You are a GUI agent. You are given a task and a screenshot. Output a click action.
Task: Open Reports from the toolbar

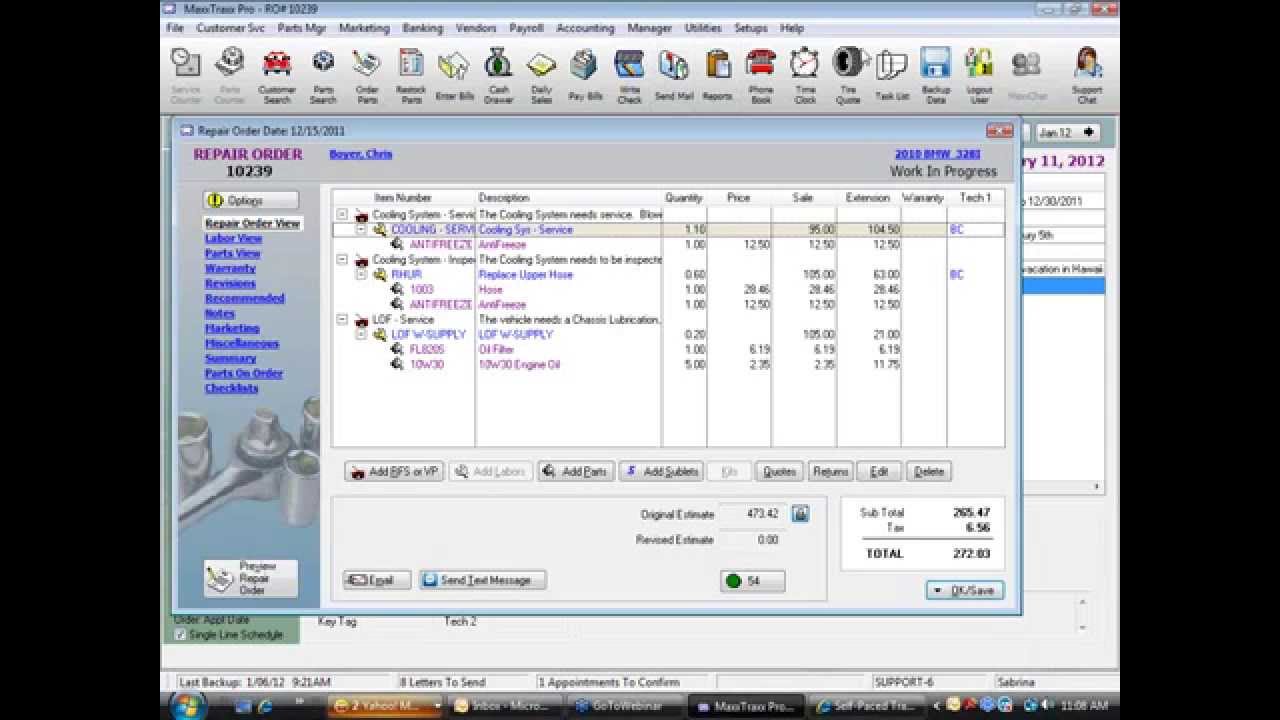pyautogui.click(x=717, y=75)
